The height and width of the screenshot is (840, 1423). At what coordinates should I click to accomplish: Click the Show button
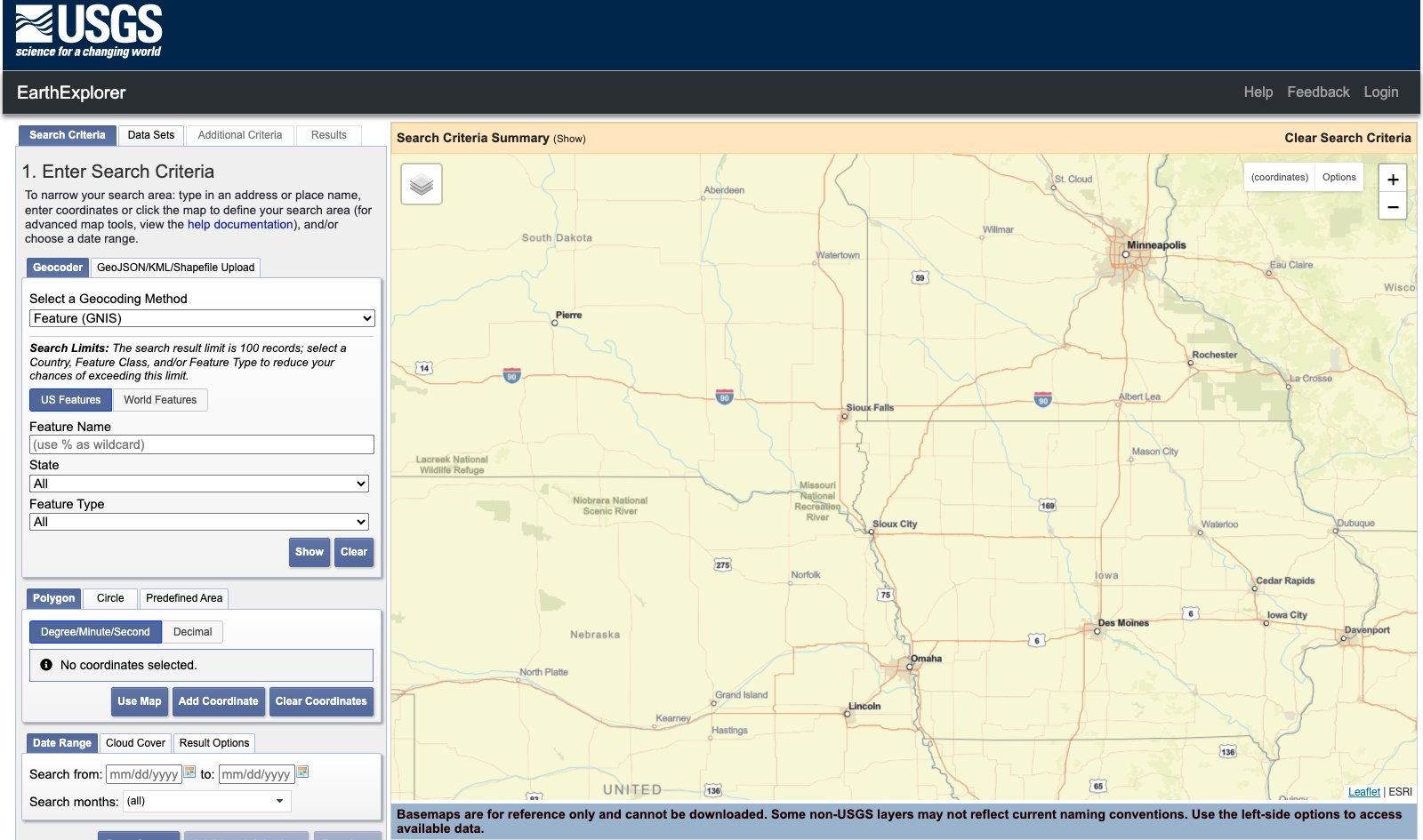point(310,552)
